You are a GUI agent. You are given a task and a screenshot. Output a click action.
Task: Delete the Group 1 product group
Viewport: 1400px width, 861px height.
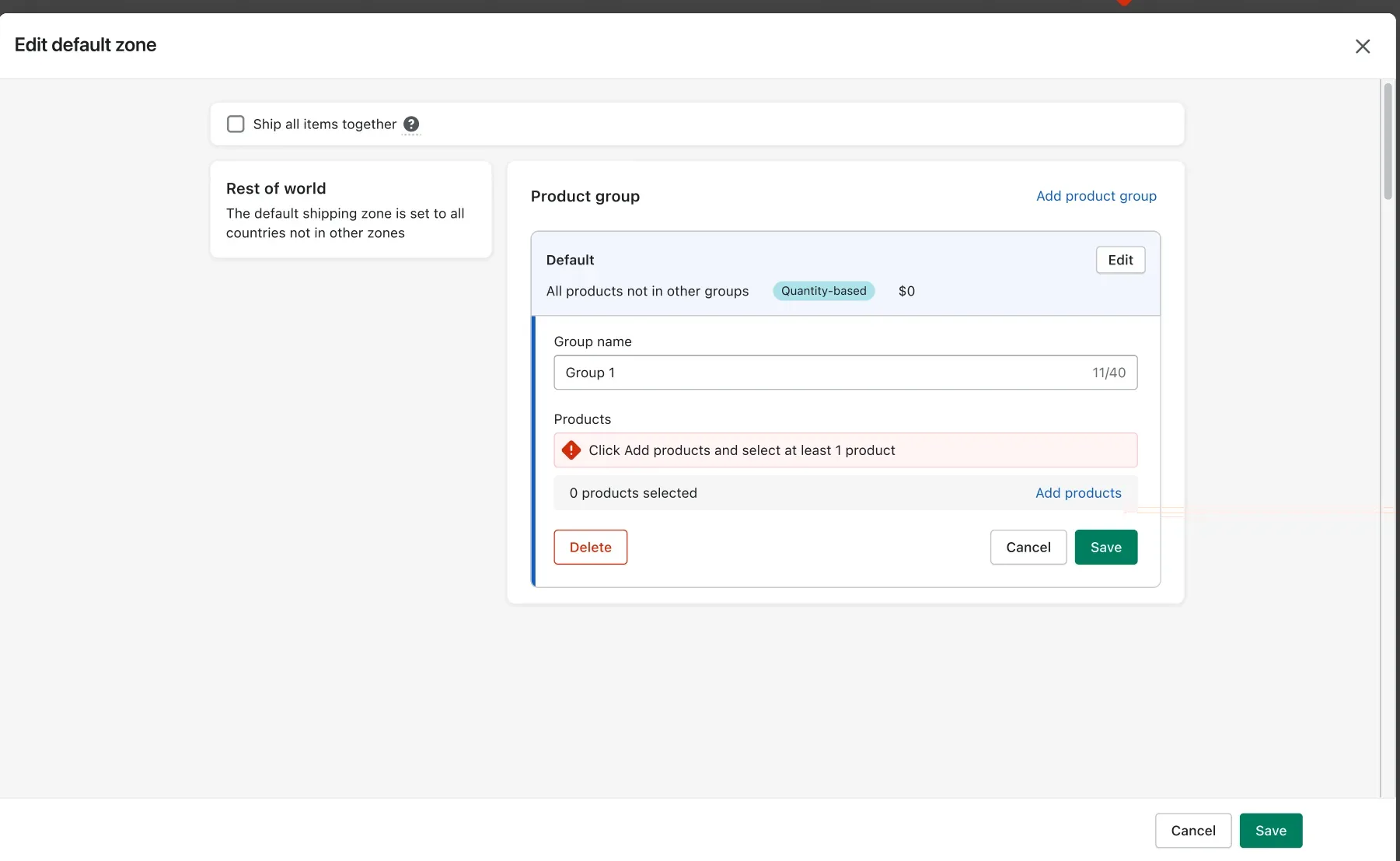[x=590, y=547]
